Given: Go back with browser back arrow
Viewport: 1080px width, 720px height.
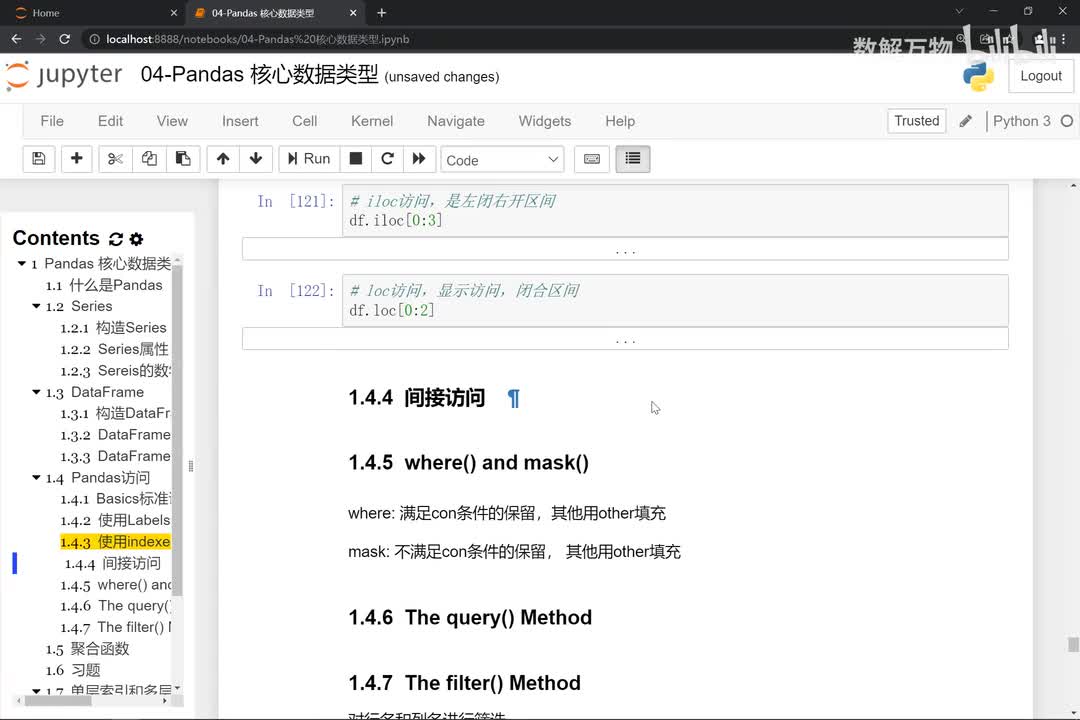Looking at the screenshot, I should (x=16, y=39).
